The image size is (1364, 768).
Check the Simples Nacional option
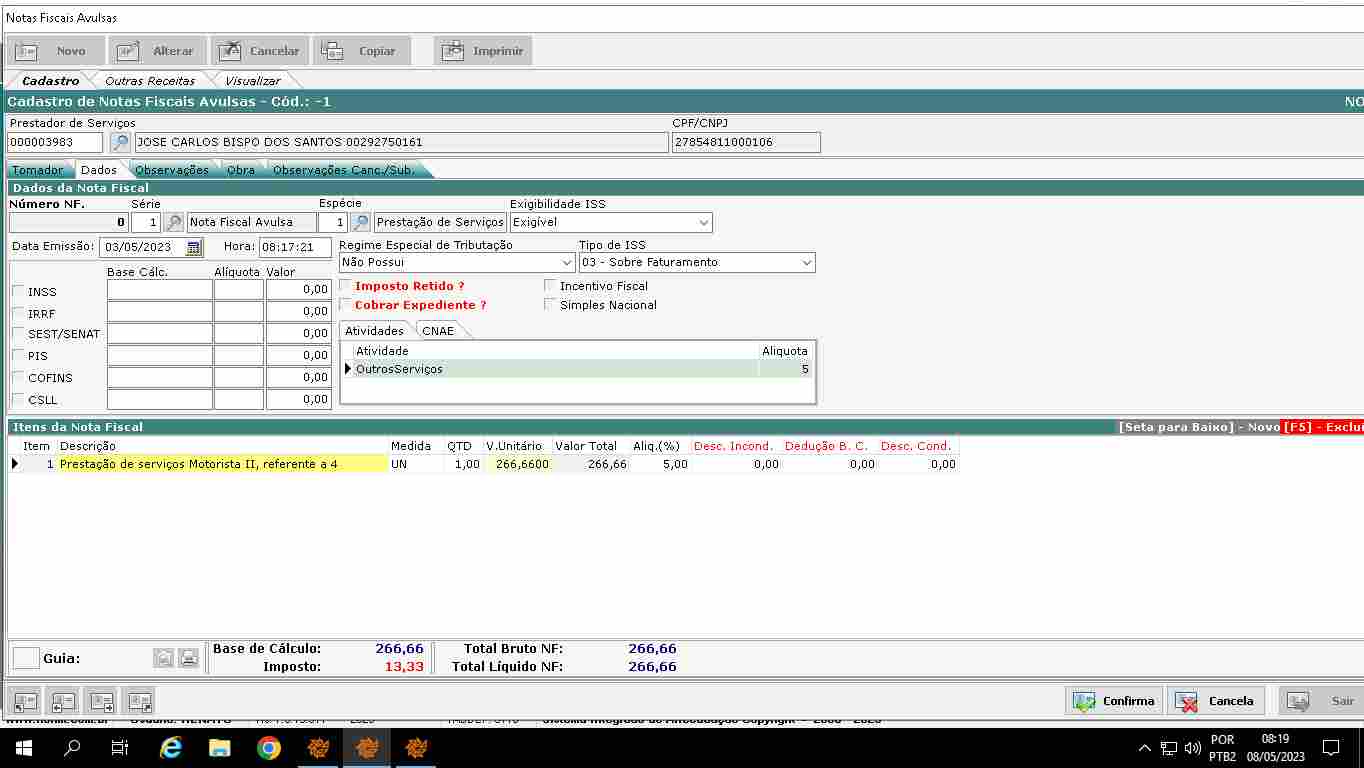550,305
